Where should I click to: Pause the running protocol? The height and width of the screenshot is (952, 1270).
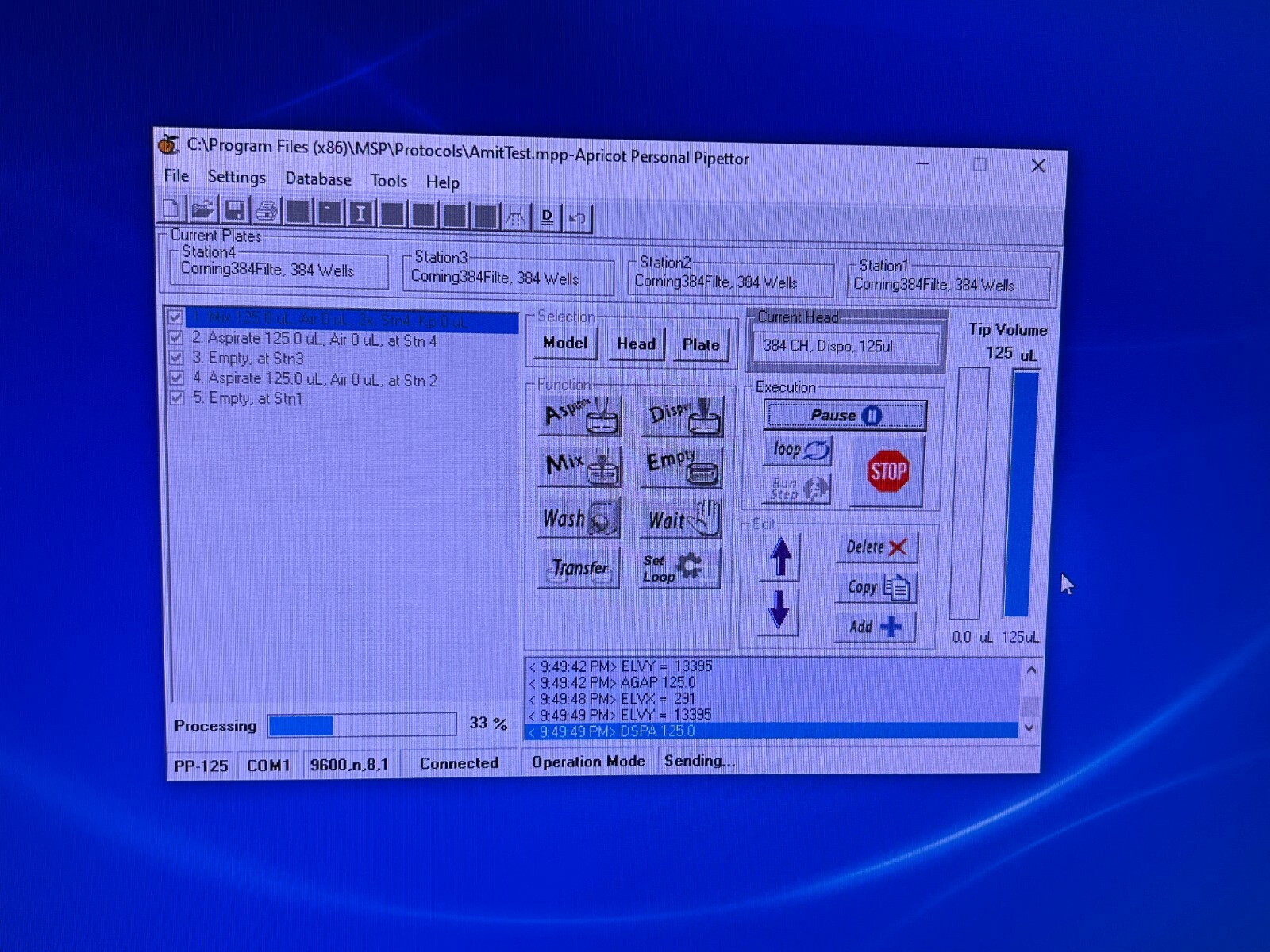point(845,416)
